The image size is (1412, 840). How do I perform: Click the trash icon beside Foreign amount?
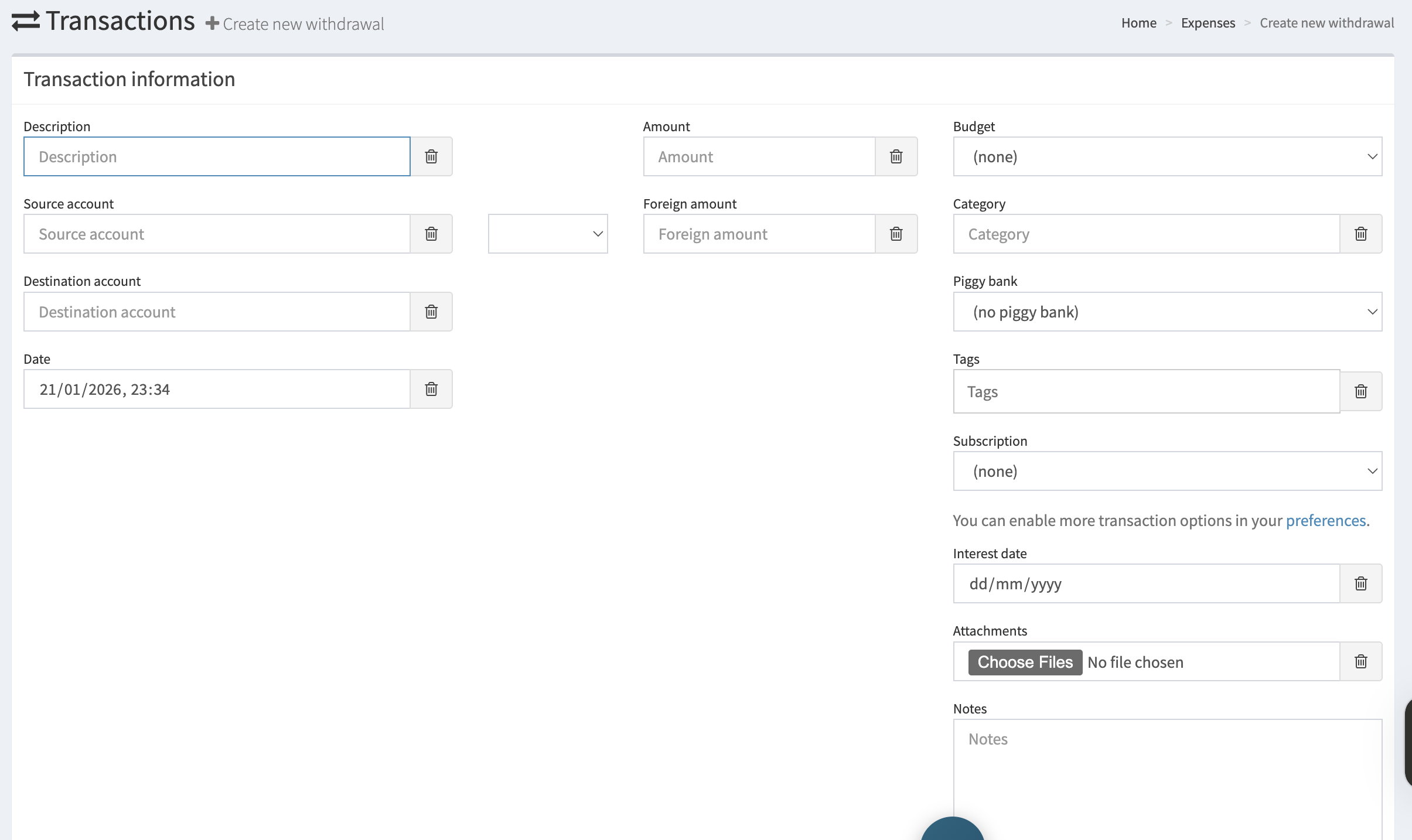(x=895, y=233)
